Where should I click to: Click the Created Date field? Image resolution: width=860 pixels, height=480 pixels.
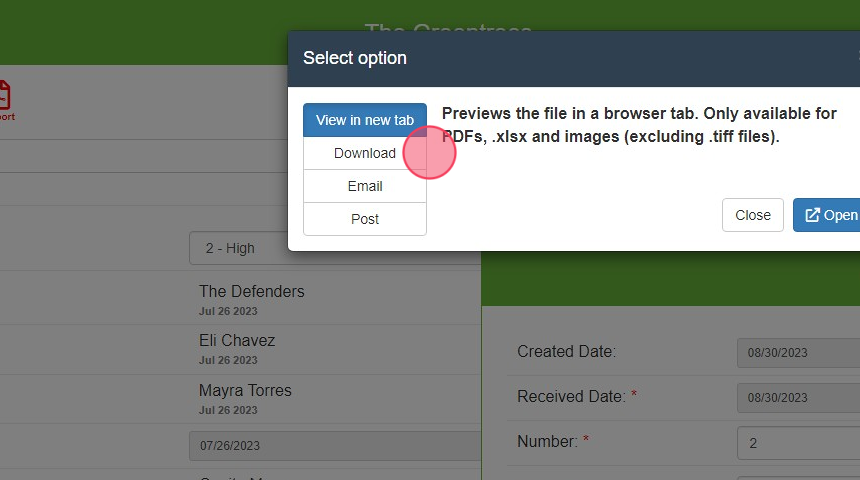[x=799, y=353]
